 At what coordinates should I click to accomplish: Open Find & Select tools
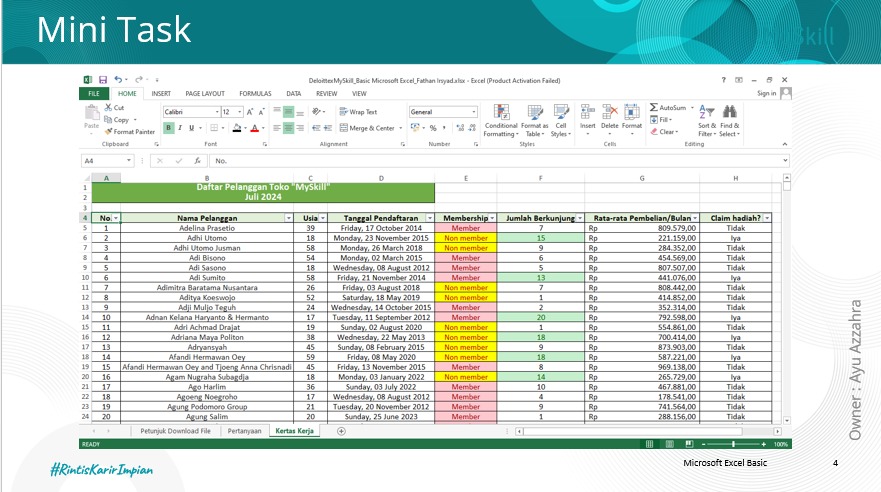(729, 120)
